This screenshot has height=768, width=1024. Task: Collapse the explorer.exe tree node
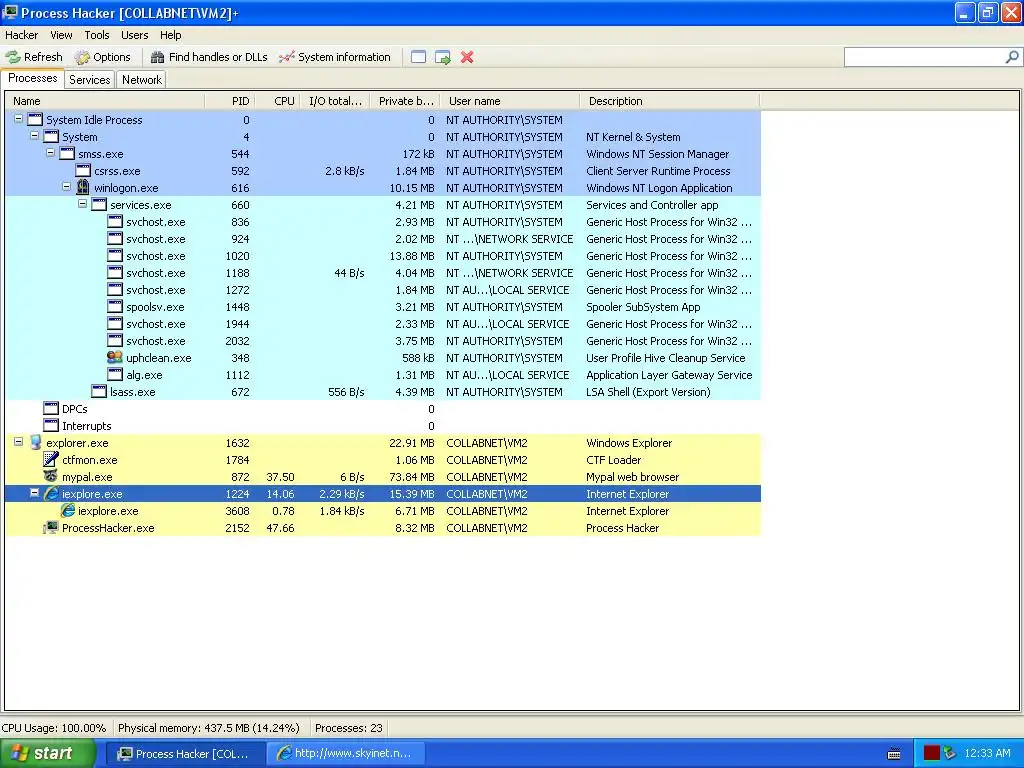(19, 441)
